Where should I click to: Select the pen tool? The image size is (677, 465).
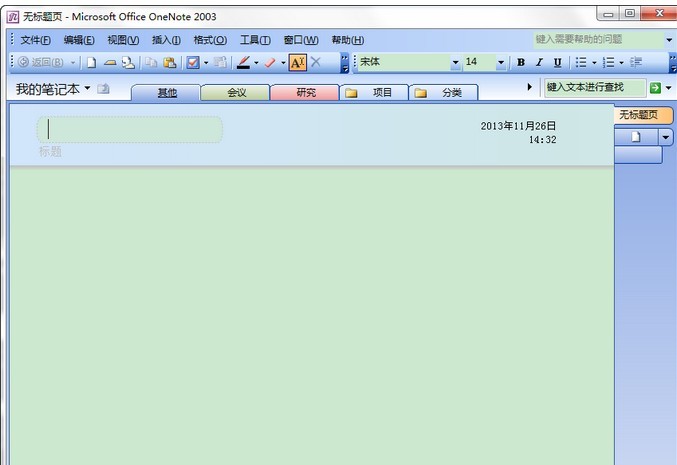pyautogui.click(x=244, y=63)
